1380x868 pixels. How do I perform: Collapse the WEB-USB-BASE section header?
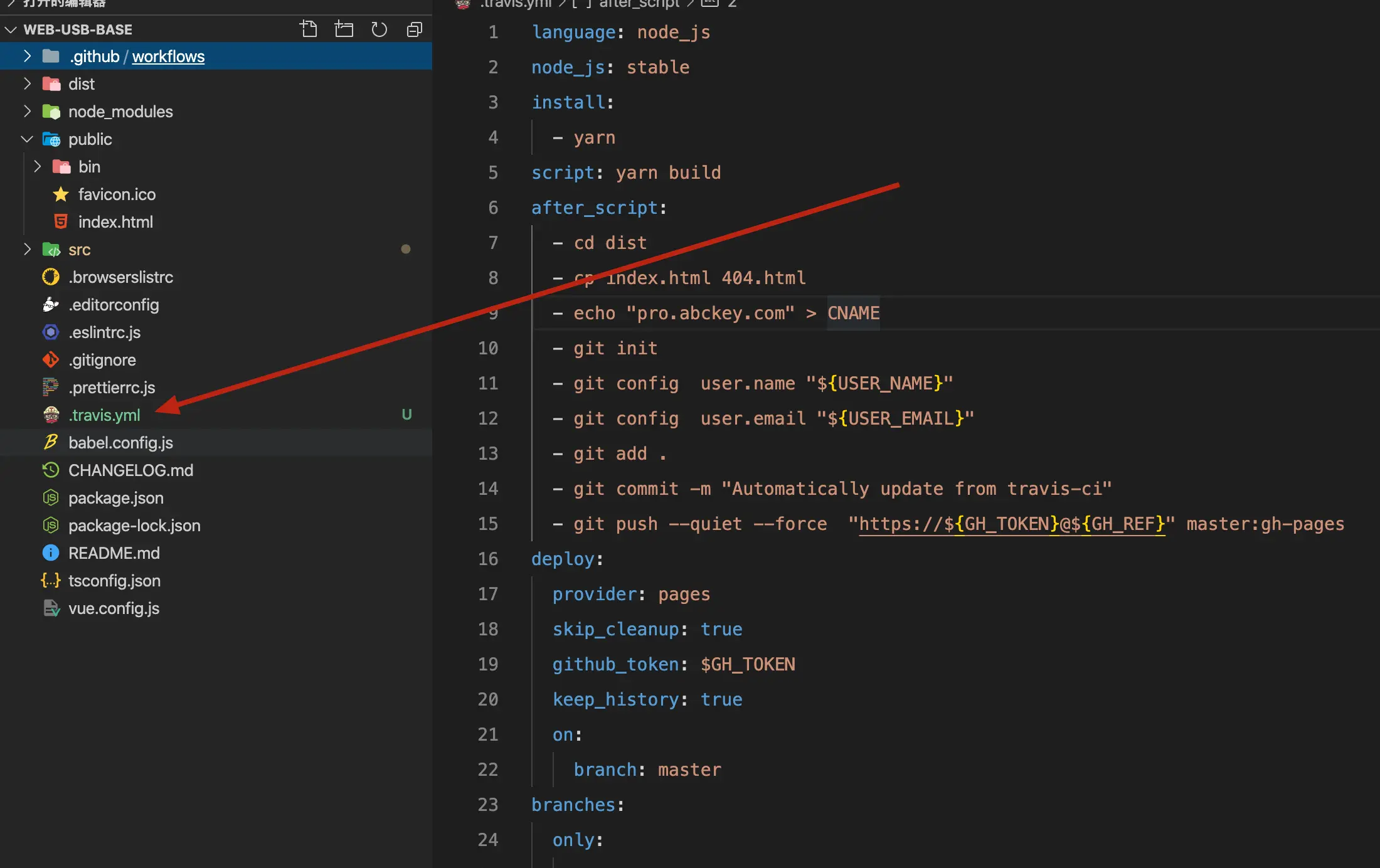click(11, 29)
